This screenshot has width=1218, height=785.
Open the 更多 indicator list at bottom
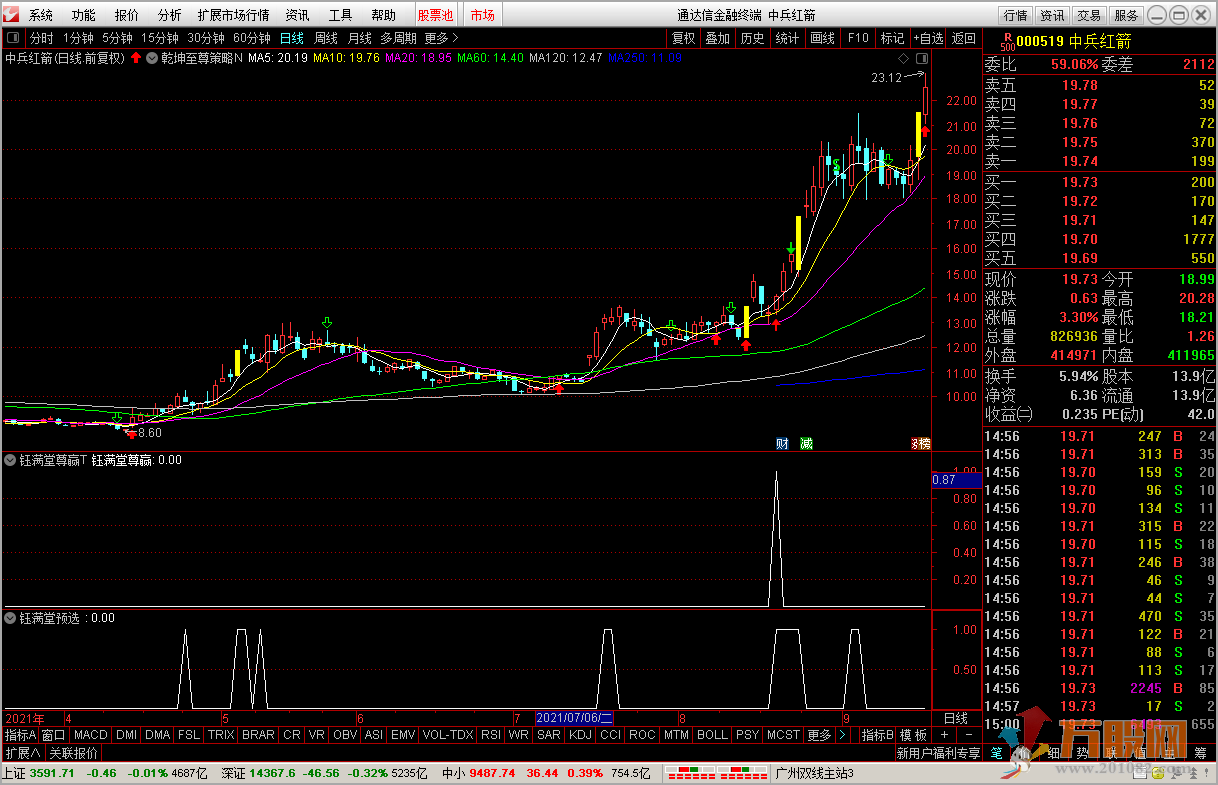coord(819,735)
